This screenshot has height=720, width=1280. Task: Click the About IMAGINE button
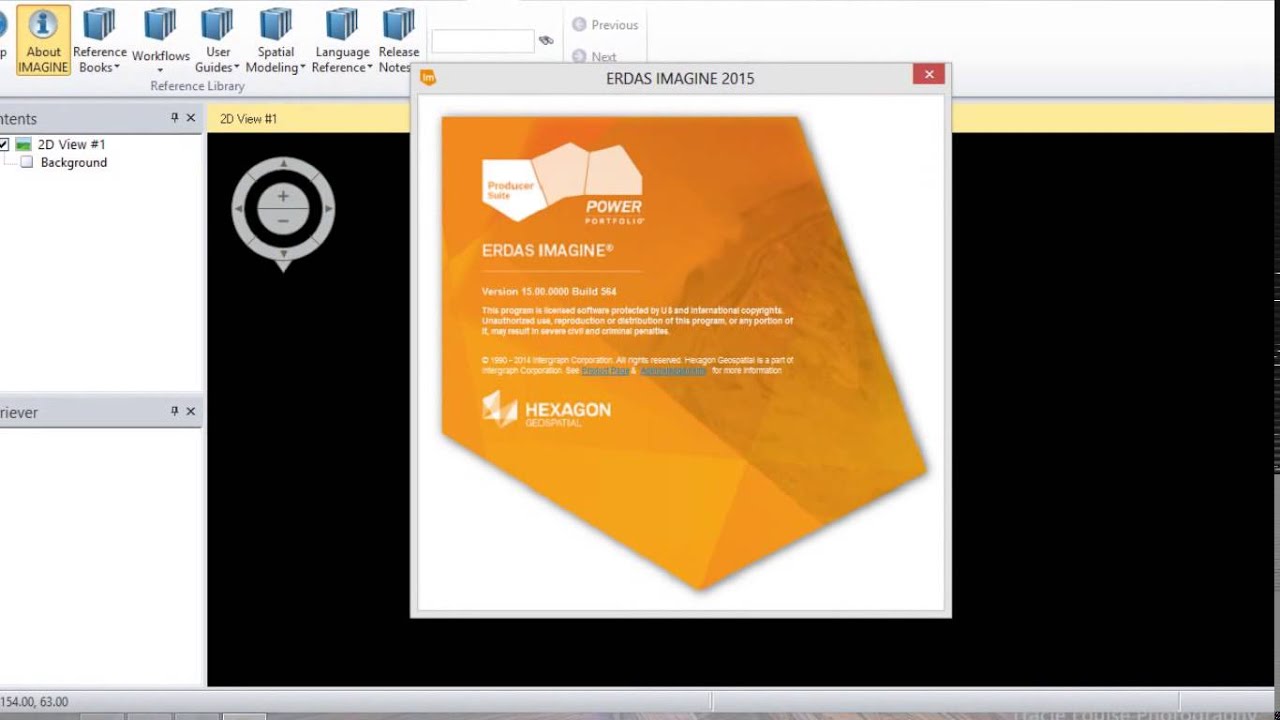click(x=44, y=40)
